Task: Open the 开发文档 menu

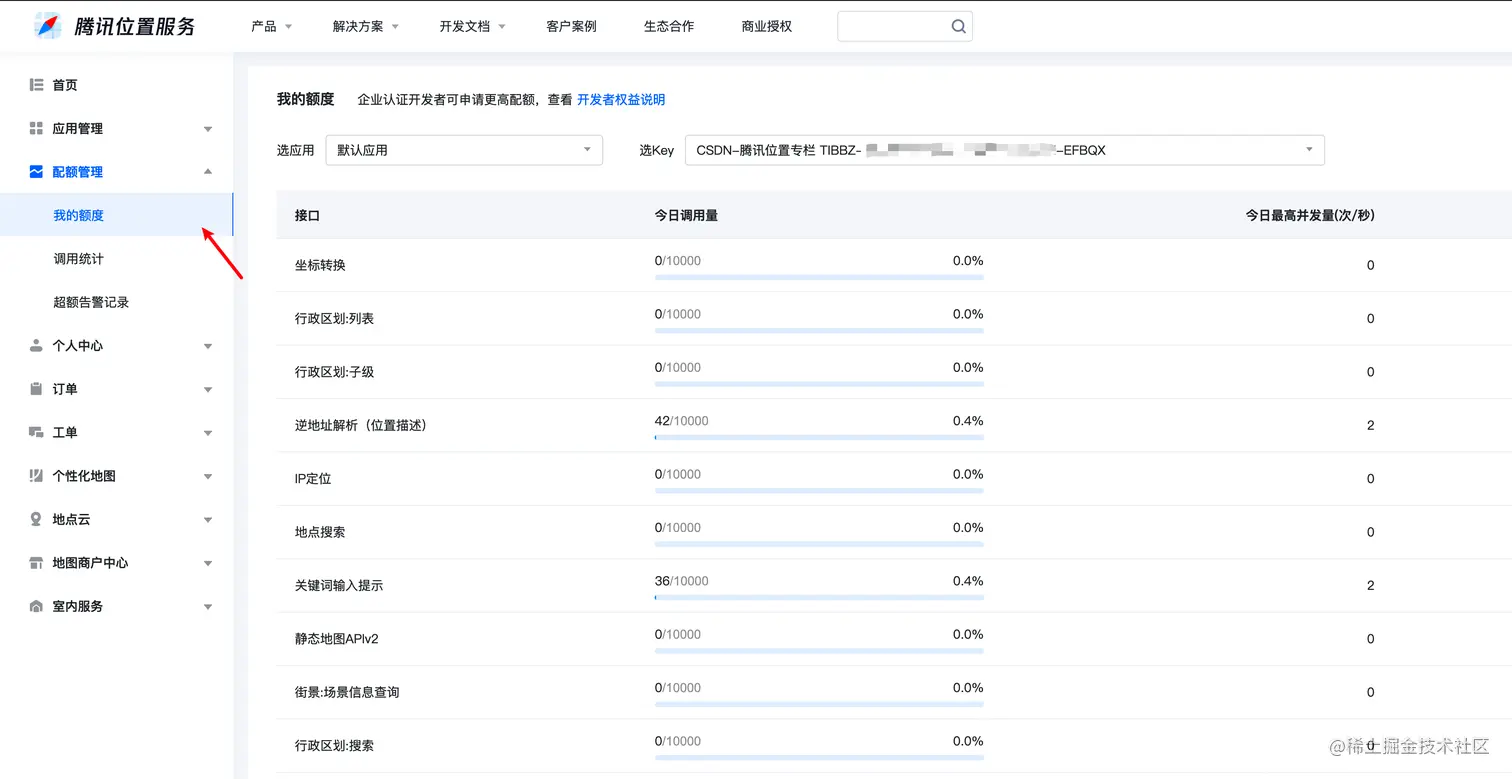Action: (465, 26)
